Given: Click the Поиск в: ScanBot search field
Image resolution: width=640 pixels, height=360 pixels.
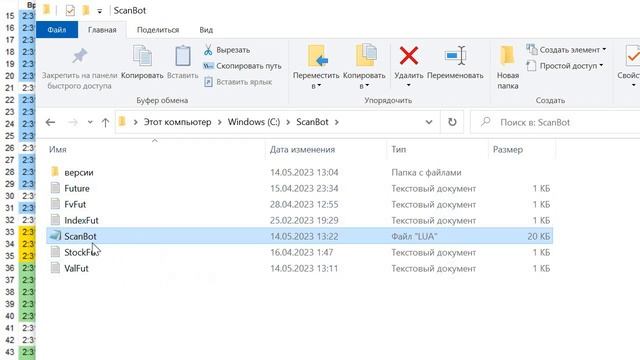Looking at the screenshot, I should [555, 122].
